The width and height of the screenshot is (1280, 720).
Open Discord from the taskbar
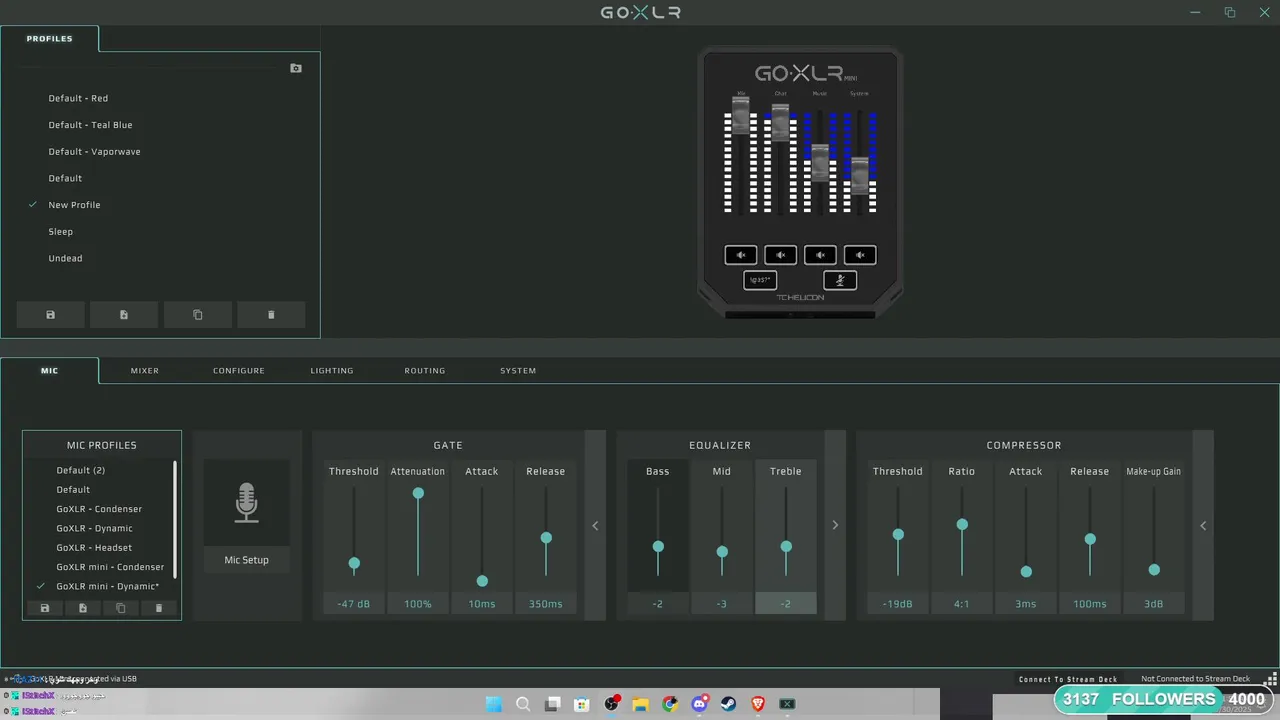tap(699, 704)
